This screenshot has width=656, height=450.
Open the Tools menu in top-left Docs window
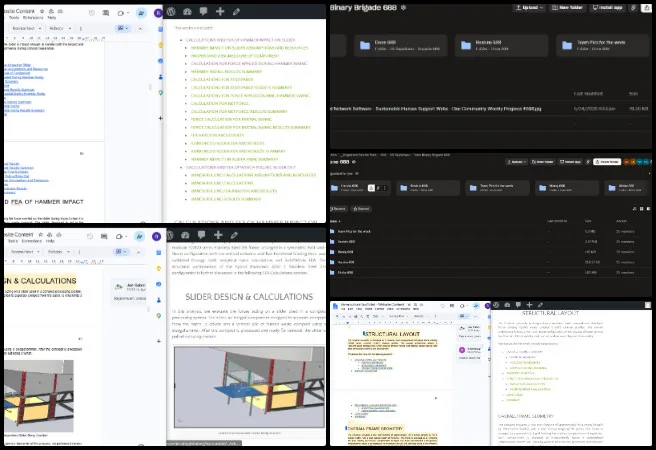pos(14,18)
